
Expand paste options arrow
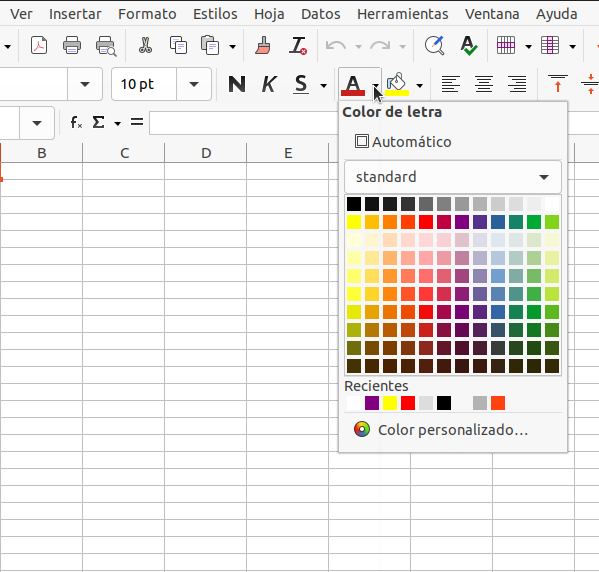(x=232, y=47)
